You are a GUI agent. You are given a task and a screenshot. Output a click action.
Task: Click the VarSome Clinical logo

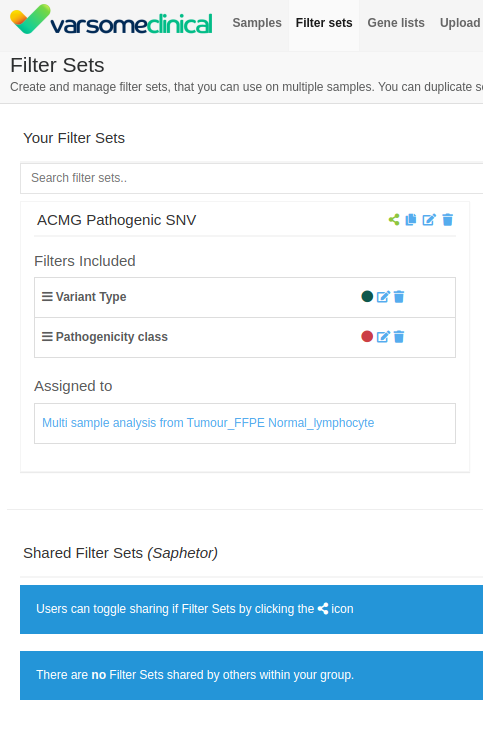point(111,20)
